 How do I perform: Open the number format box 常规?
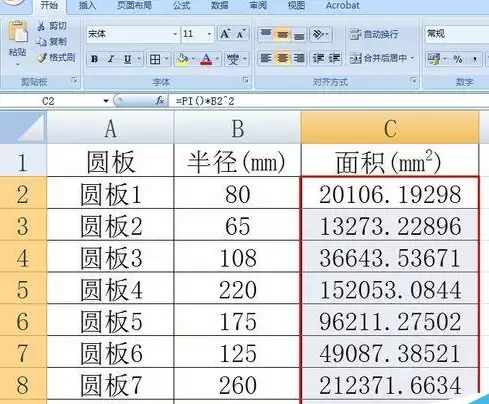457,34
